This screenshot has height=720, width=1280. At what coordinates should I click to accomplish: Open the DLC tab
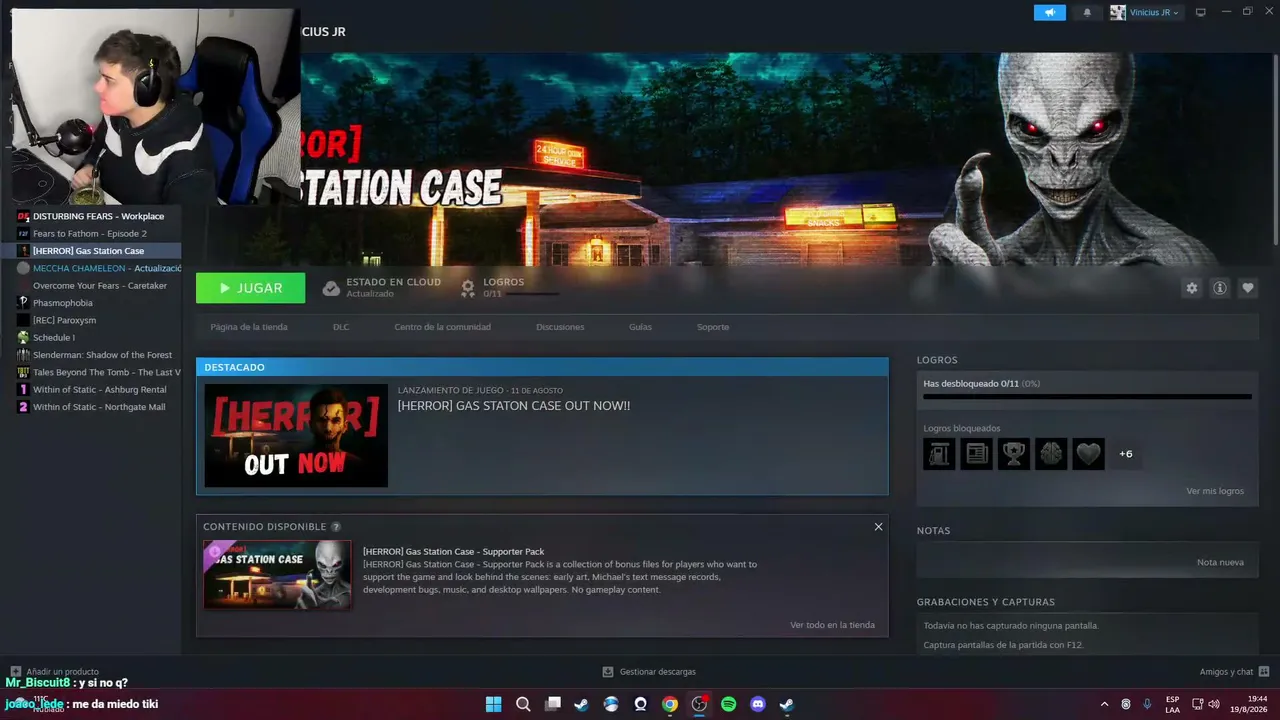(x=341, y=327)
